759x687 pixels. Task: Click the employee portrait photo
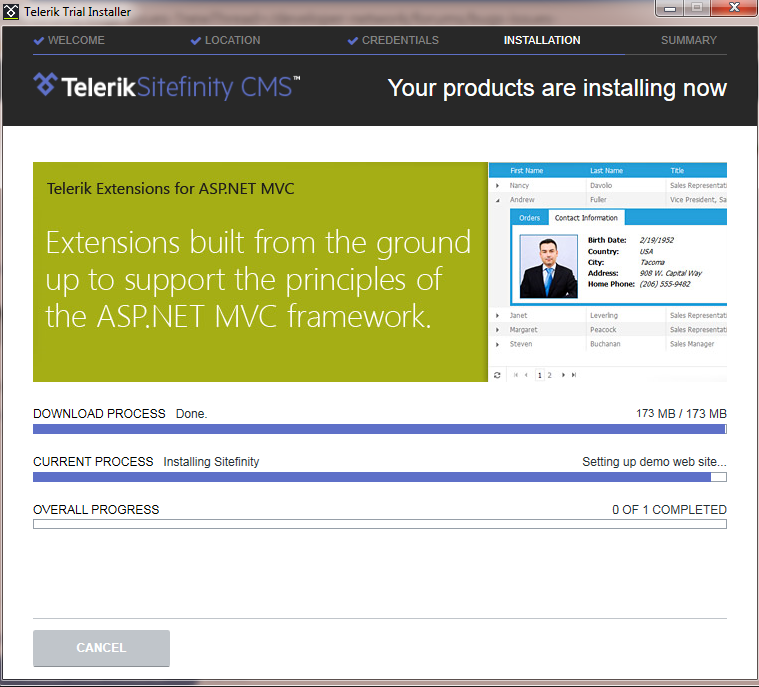tap(548, 266)
